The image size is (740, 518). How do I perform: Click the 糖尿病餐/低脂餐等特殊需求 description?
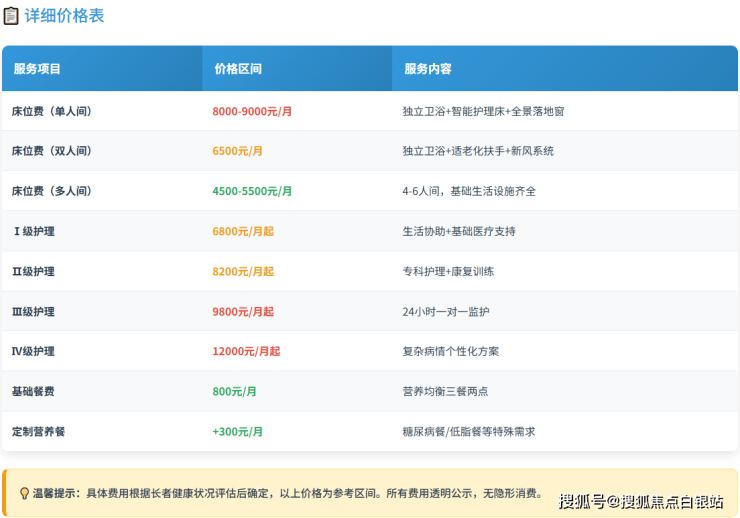pyautogui.click(x=469, y=431)
